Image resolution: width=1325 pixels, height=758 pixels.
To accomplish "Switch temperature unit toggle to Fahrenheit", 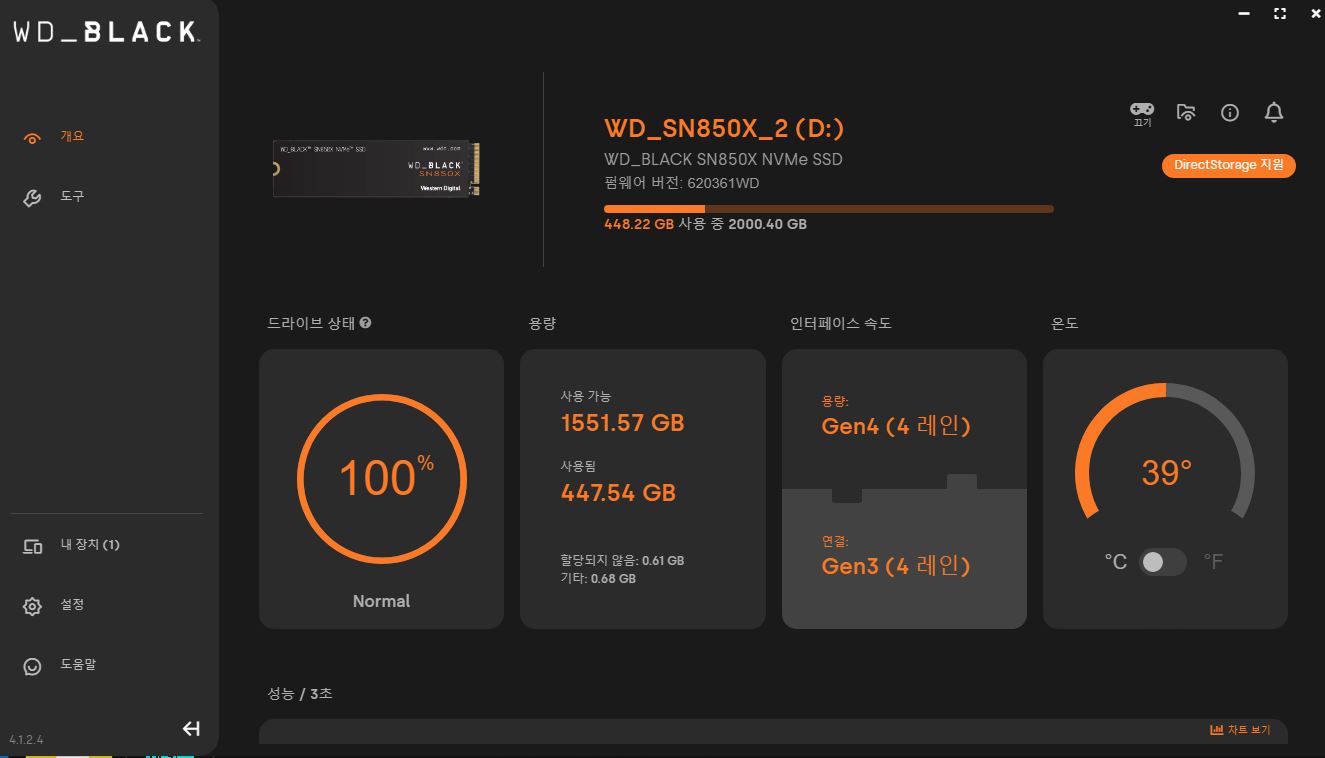I will (x=1163, y=562).
